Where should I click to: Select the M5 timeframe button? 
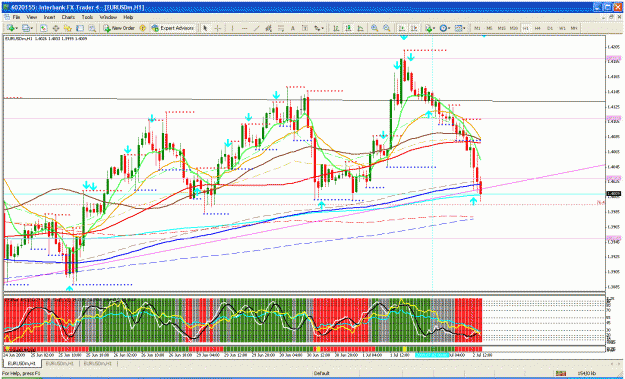(x=489, y=28)
